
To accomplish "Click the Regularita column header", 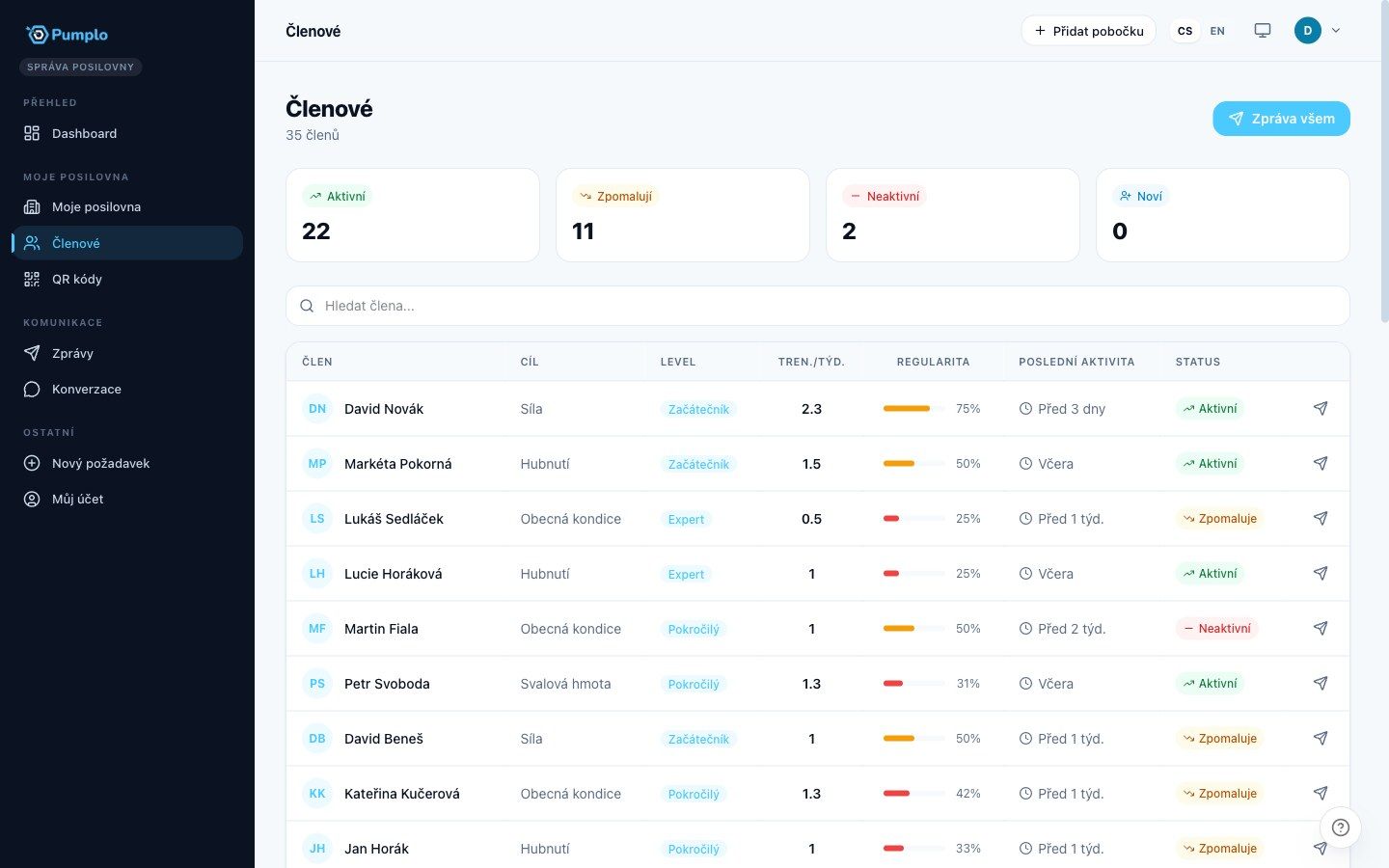I will coord(933,362).
